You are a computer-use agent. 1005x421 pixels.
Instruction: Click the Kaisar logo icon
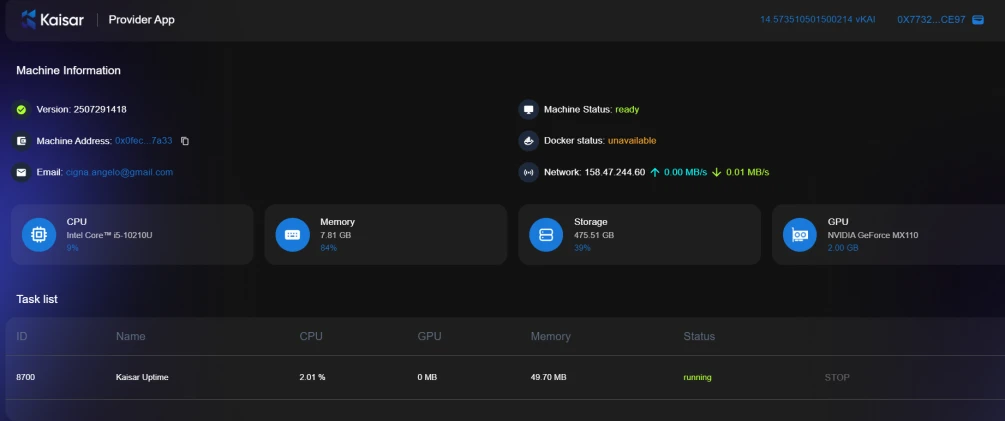29,19
